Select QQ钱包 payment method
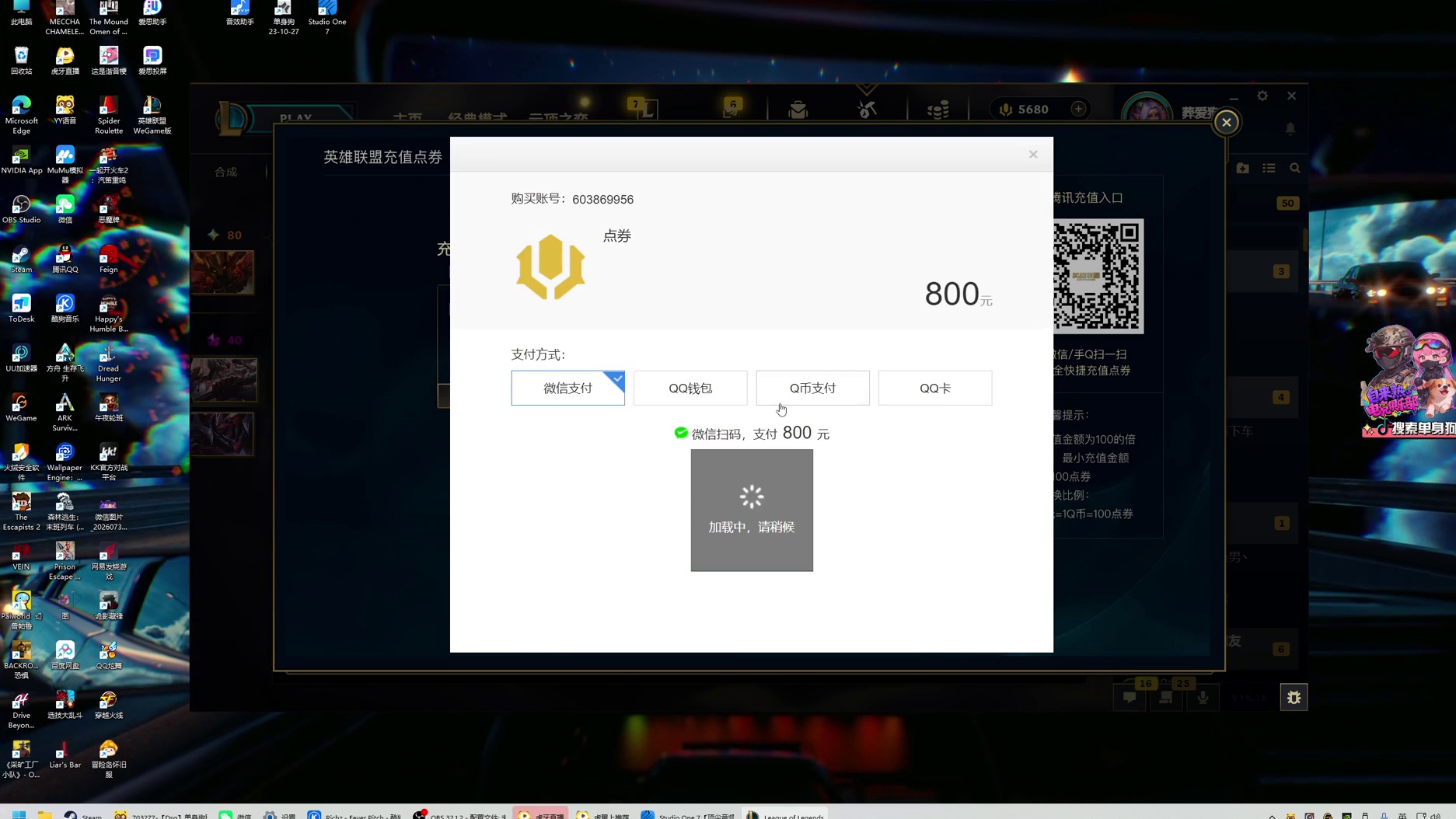This screenshot has height=819, width=1456. point(690,388)
